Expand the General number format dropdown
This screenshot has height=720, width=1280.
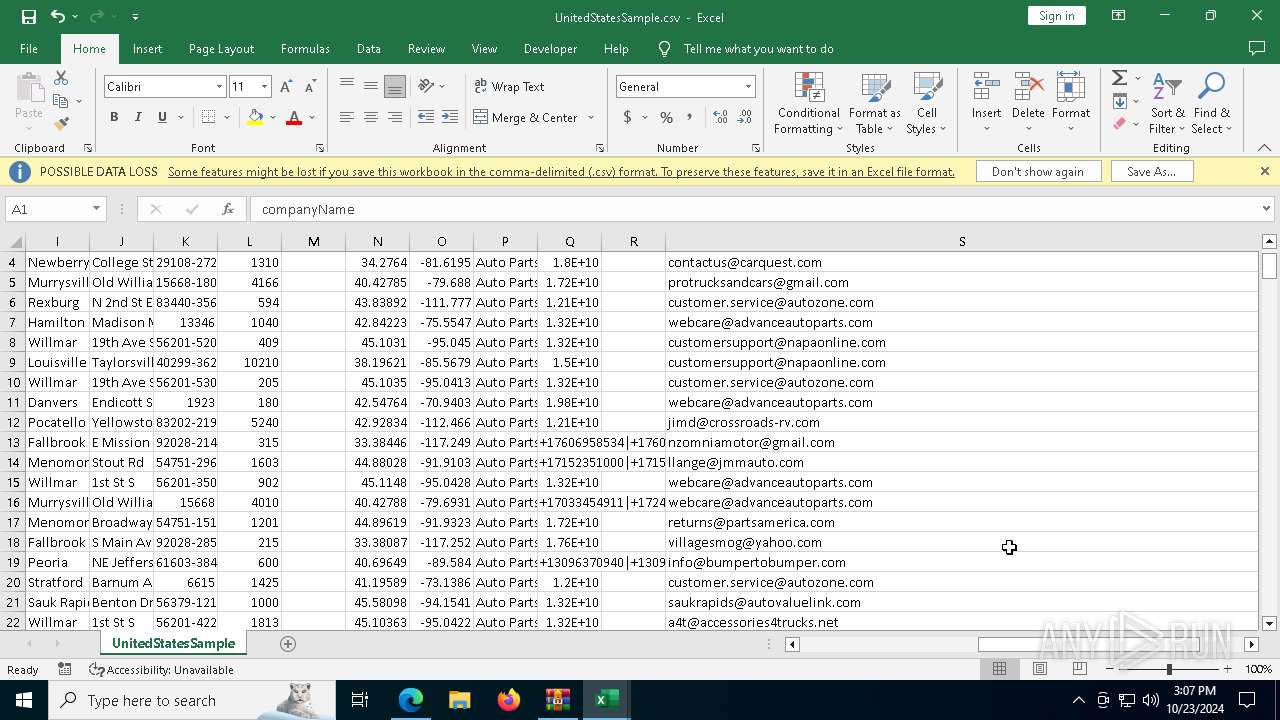point(748,87)
